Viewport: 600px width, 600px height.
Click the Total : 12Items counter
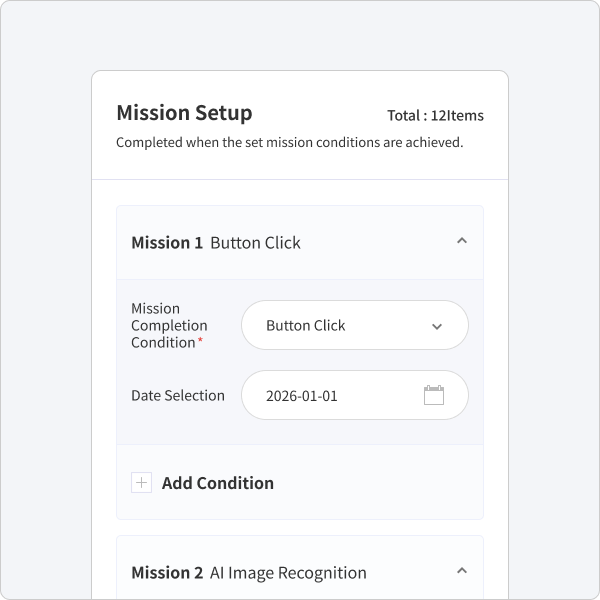point(435,115)
